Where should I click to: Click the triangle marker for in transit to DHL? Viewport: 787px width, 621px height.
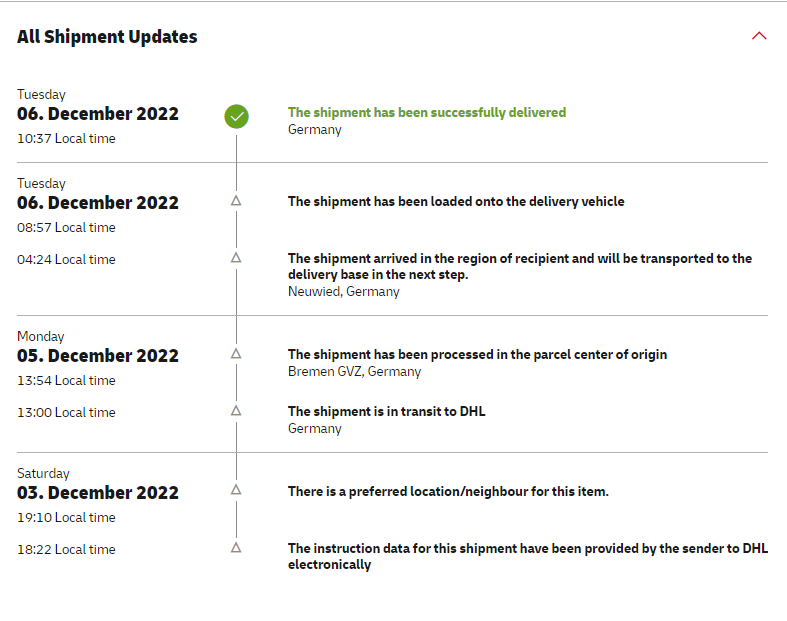tap(236, 411)
